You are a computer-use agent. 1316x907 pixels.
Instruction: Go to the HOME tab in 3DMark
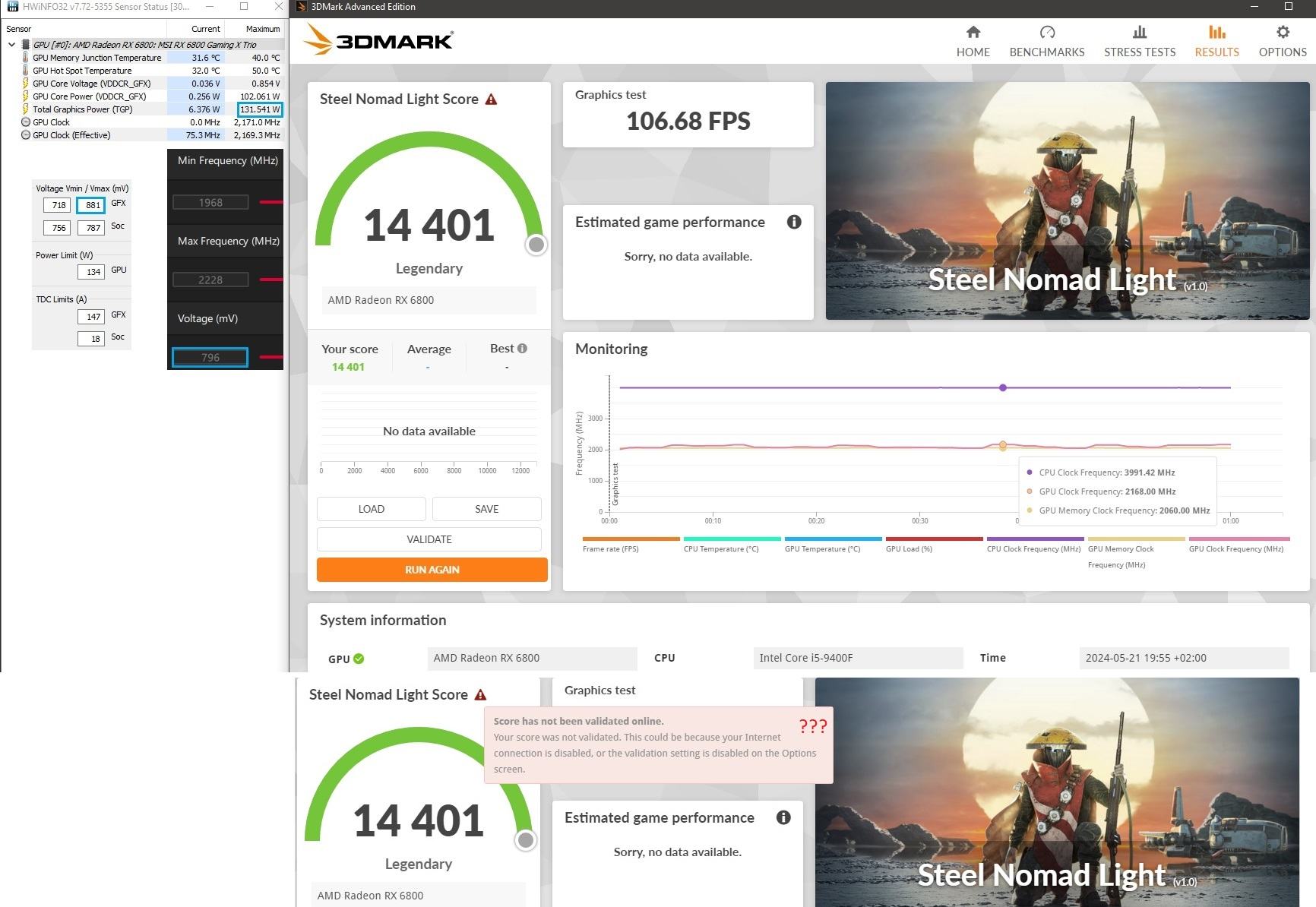[x=973, y=41]
